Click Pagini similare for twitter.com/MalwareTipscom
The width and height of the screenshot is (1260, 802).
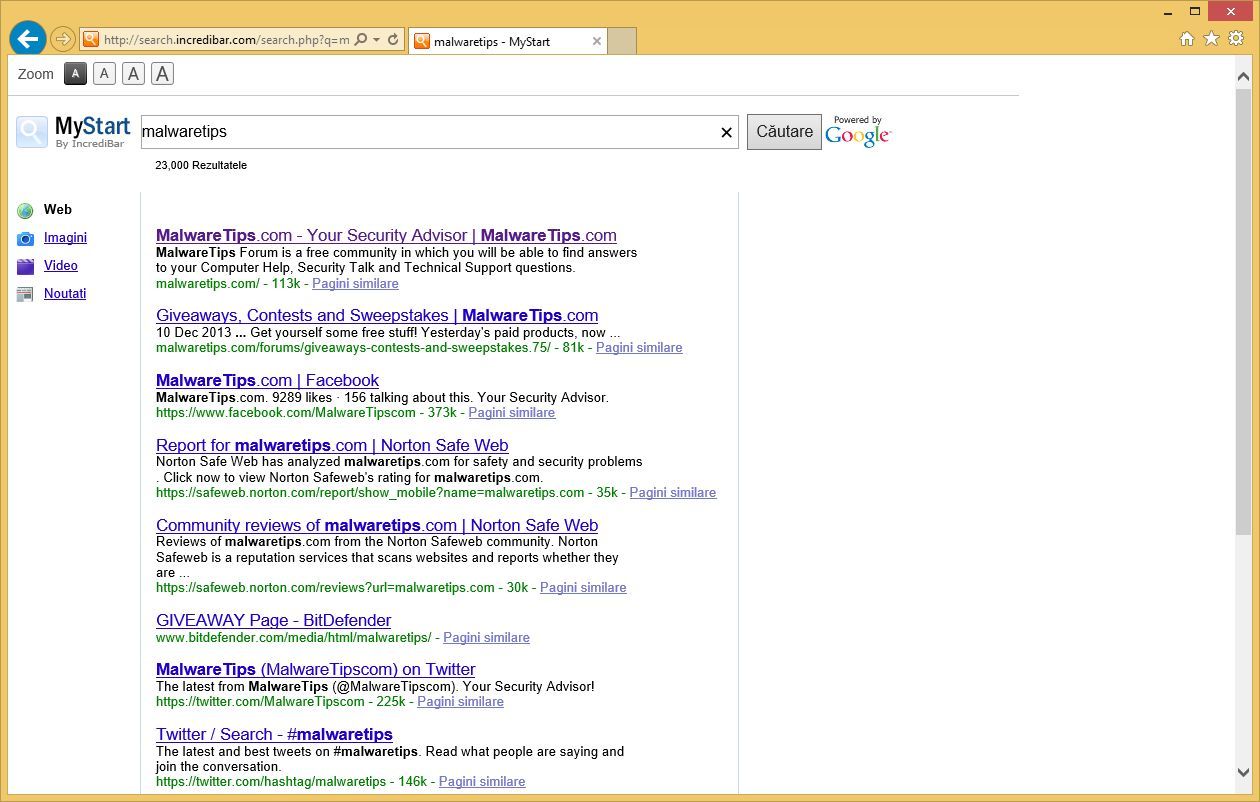461,702
